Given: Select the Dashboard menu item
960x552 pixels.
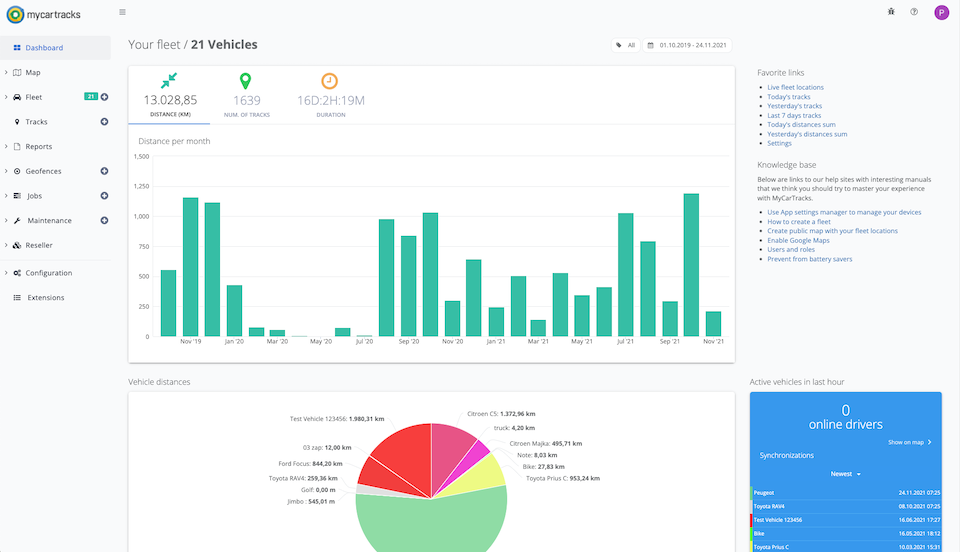Looking at the screenshot, I should [x=55, y=48].
